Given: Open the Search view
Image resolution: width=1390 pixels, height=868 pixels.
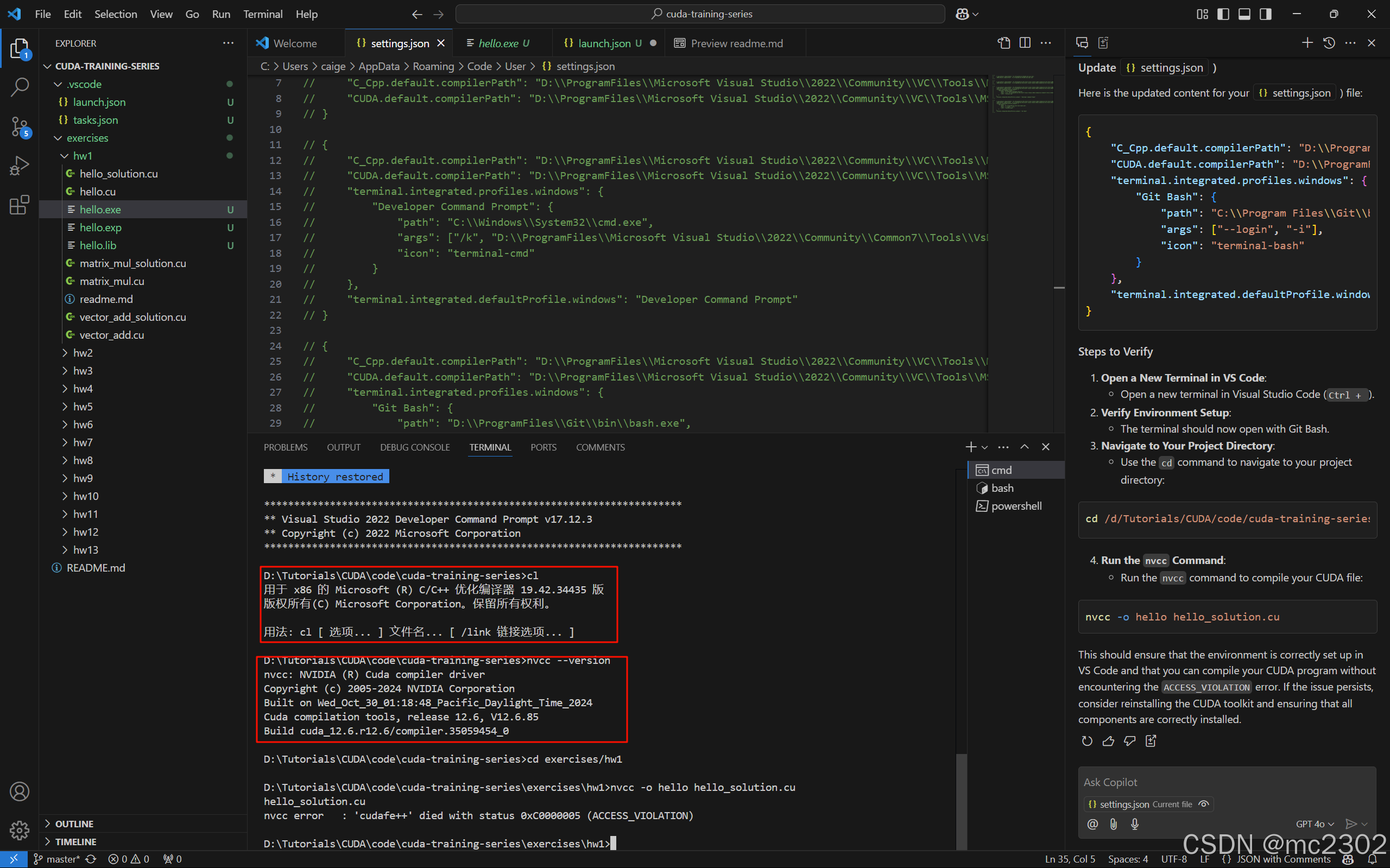Looking at the screenshot, I should (19, 87).
